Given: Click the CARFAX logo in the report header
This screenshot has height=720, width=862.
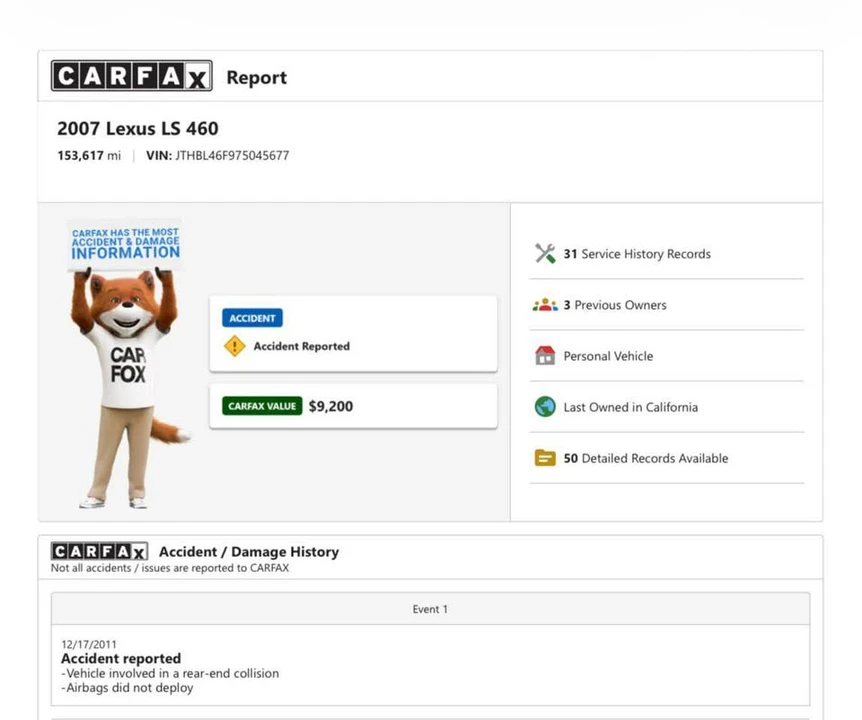Looking at the screenshot, I should 131,76.
